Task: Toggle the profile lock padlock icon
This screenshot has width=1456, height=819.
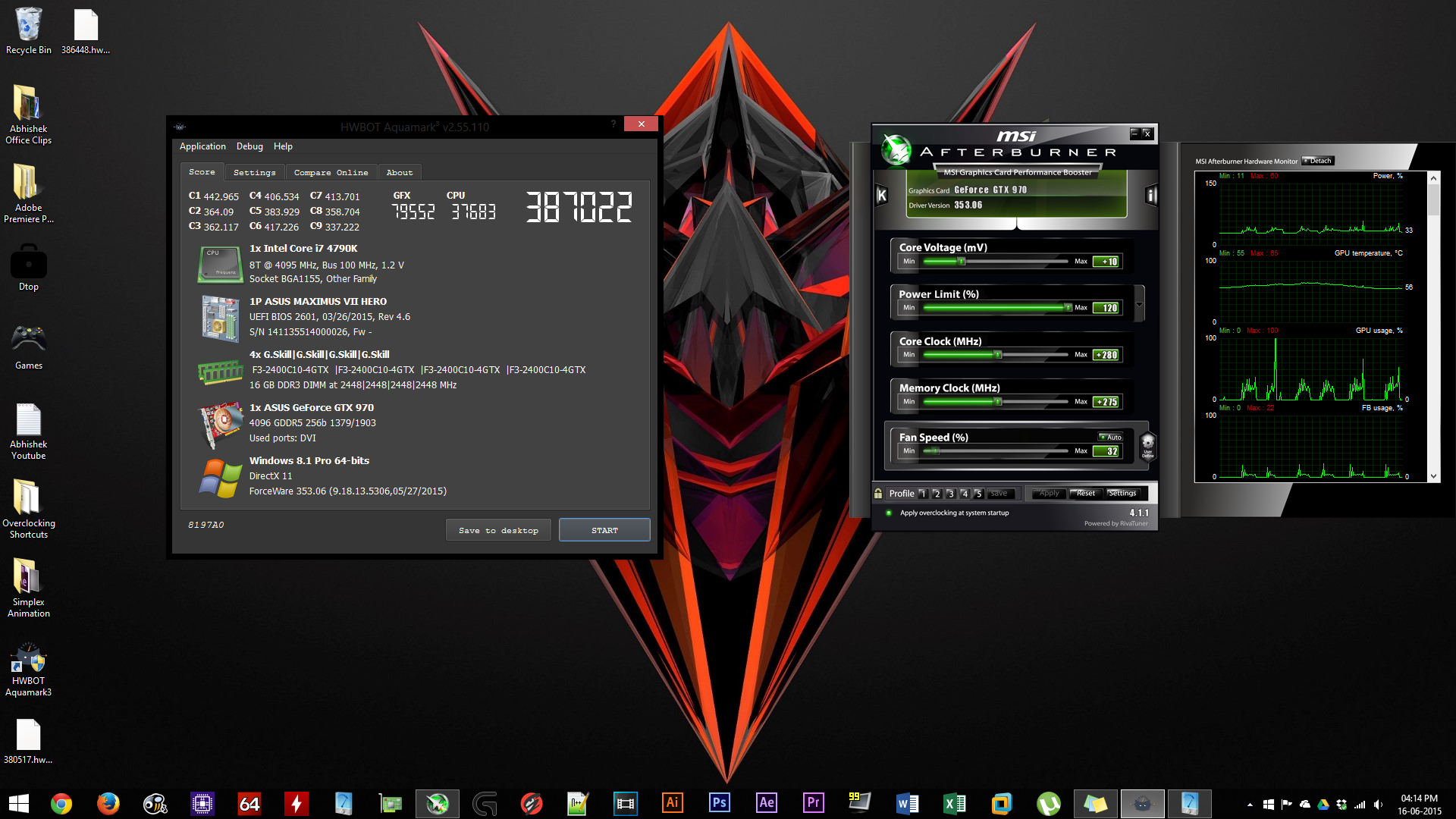Action: click(878, 494)
